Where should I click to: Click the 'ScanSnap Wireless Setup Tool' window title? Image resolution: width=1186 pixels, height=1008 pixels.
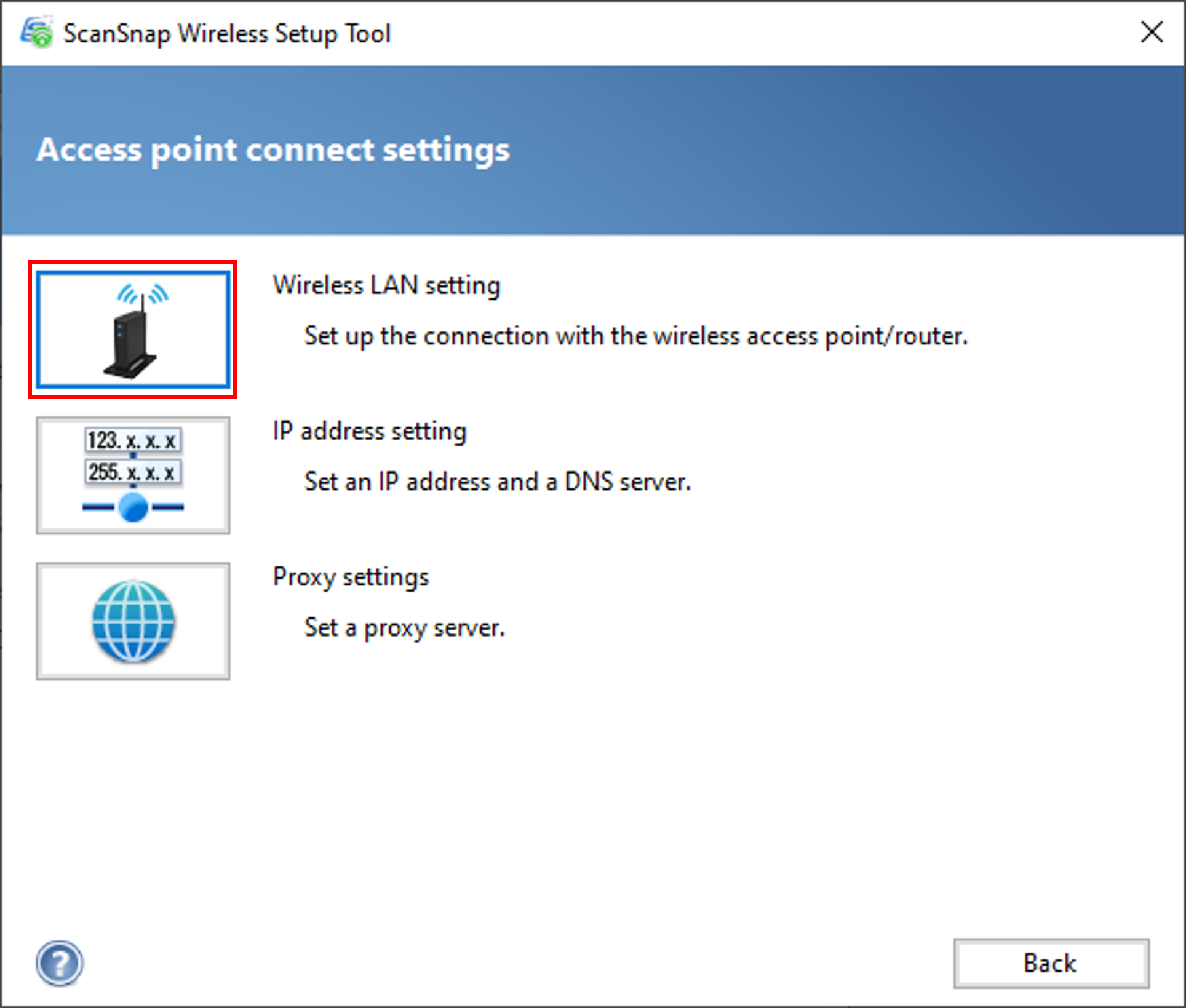[x=227, y=34]
